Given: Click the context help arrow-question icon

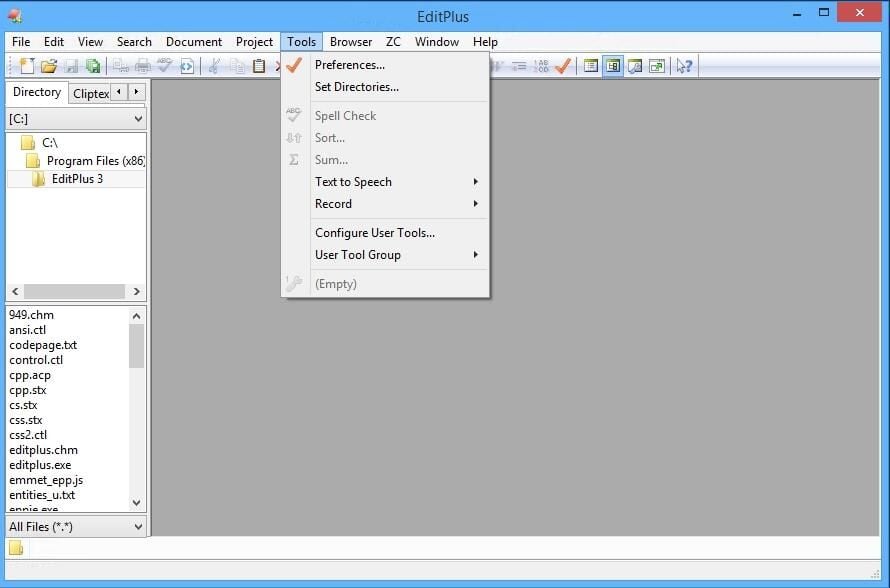Looking at the screenshot, I should 684,66.
